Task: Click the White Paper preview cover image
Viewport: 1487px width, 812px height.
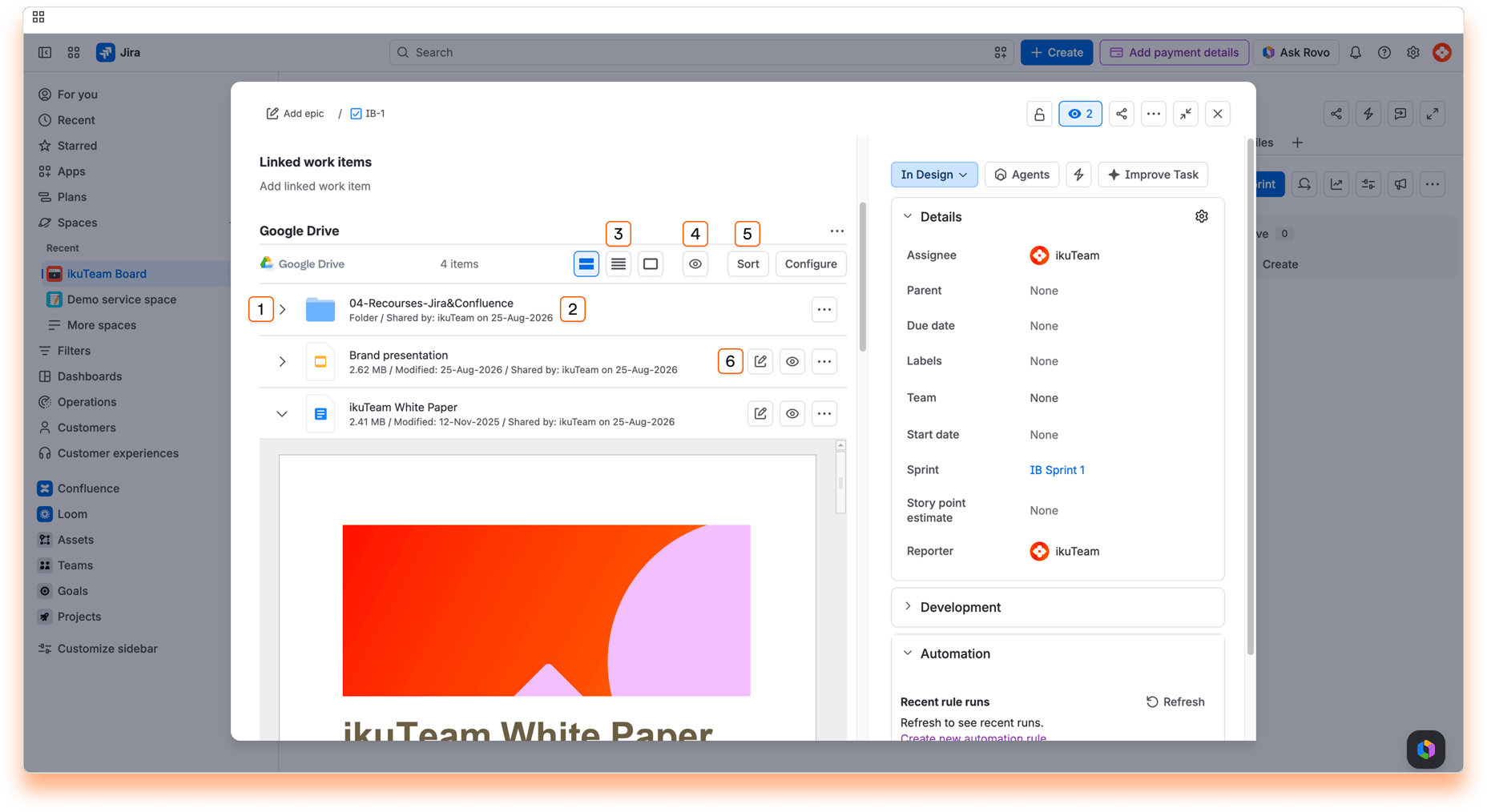Action: tap(546, 610)
